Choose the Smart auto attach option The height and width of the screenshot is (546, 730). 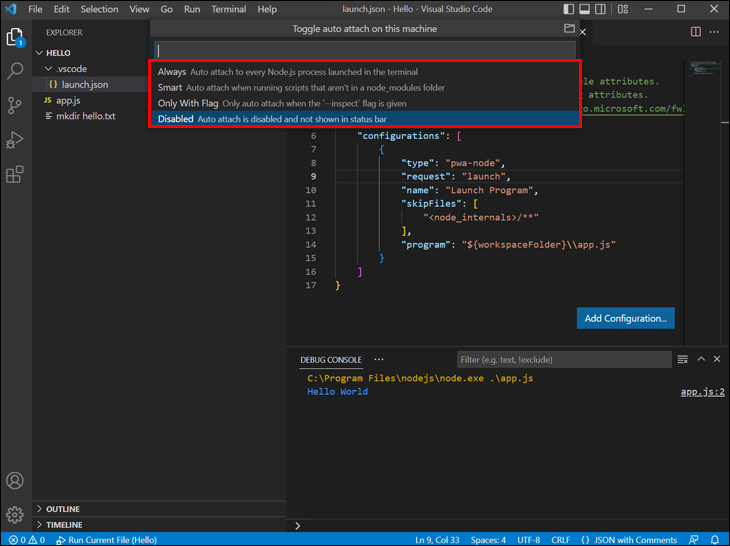[170, 88]
